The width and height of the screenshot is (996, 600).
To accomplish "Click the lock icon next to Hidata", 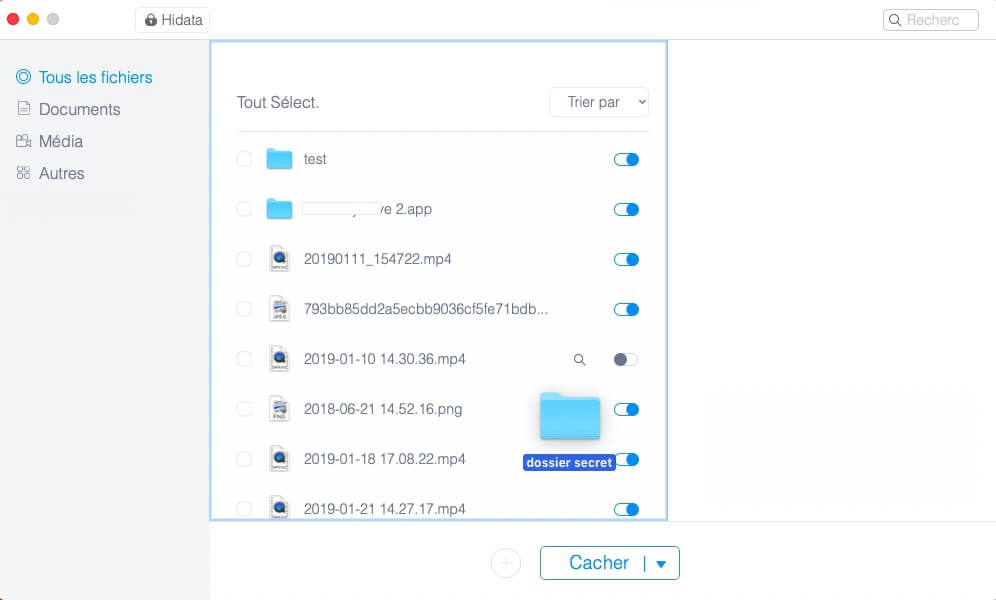I will (x=151, y=20).
